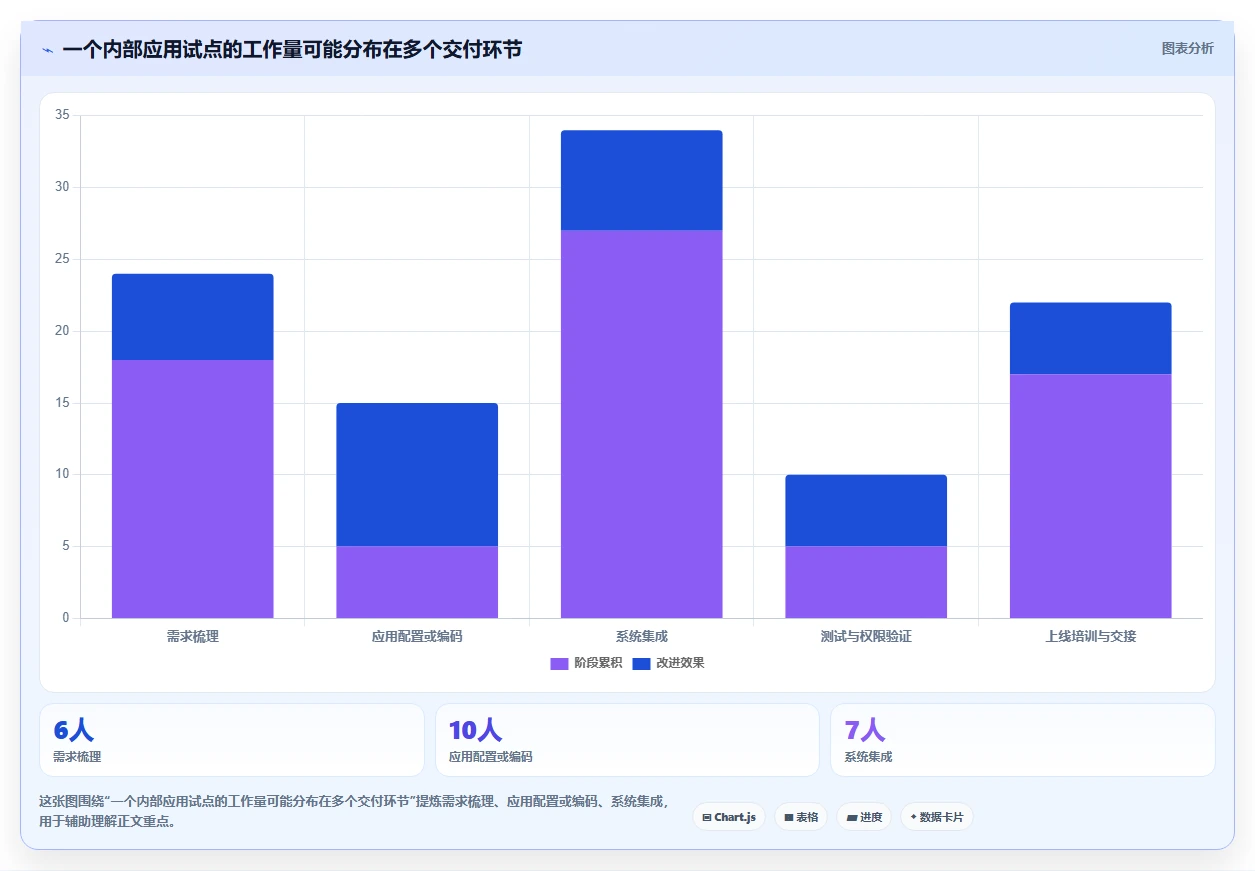Click the 应用配置或编码 x-axis label
The image size is (1255, 871).
[417, 636]
